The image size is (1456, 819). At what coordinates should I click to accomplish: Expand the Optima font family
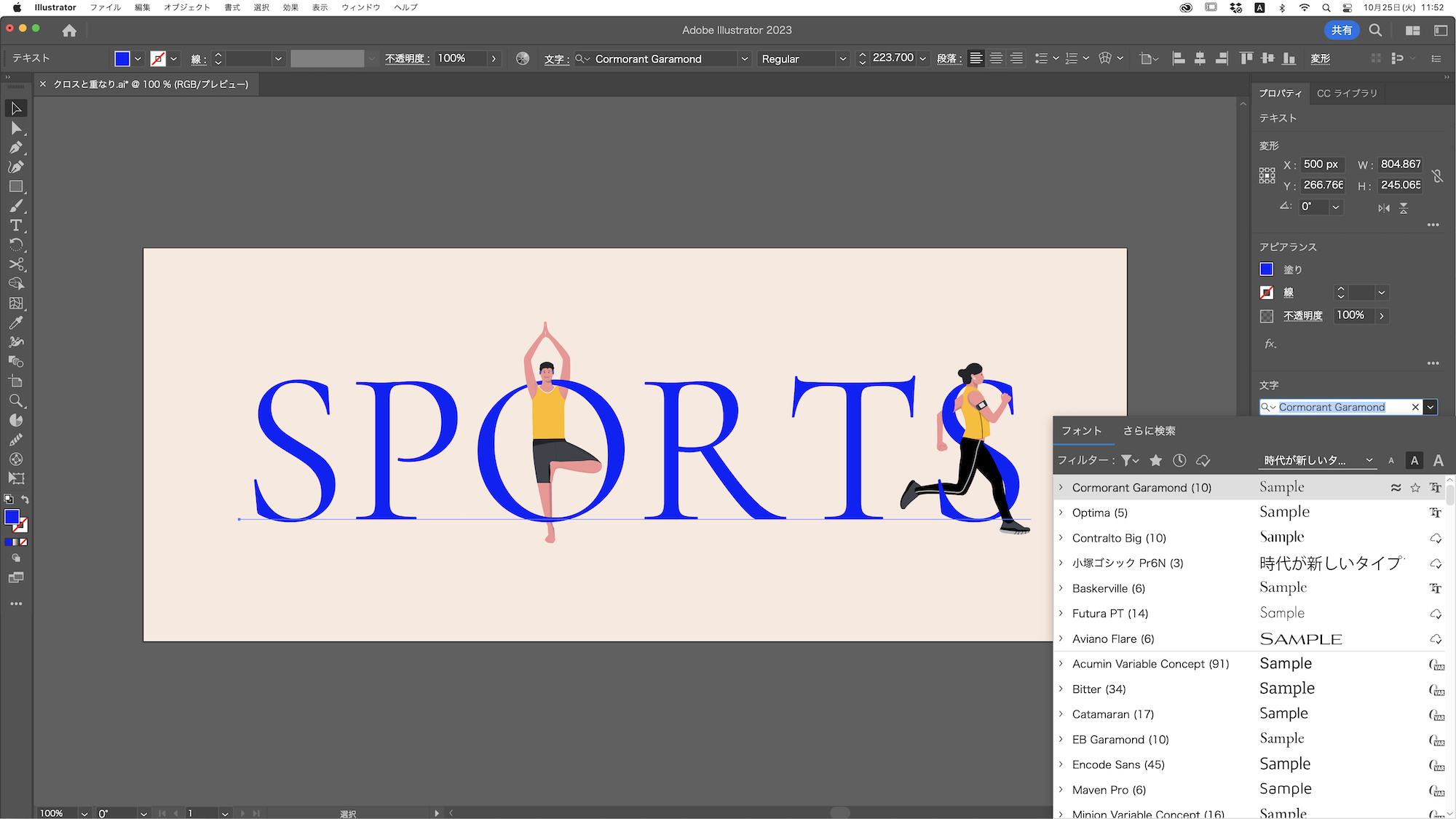click(1061, 513)
